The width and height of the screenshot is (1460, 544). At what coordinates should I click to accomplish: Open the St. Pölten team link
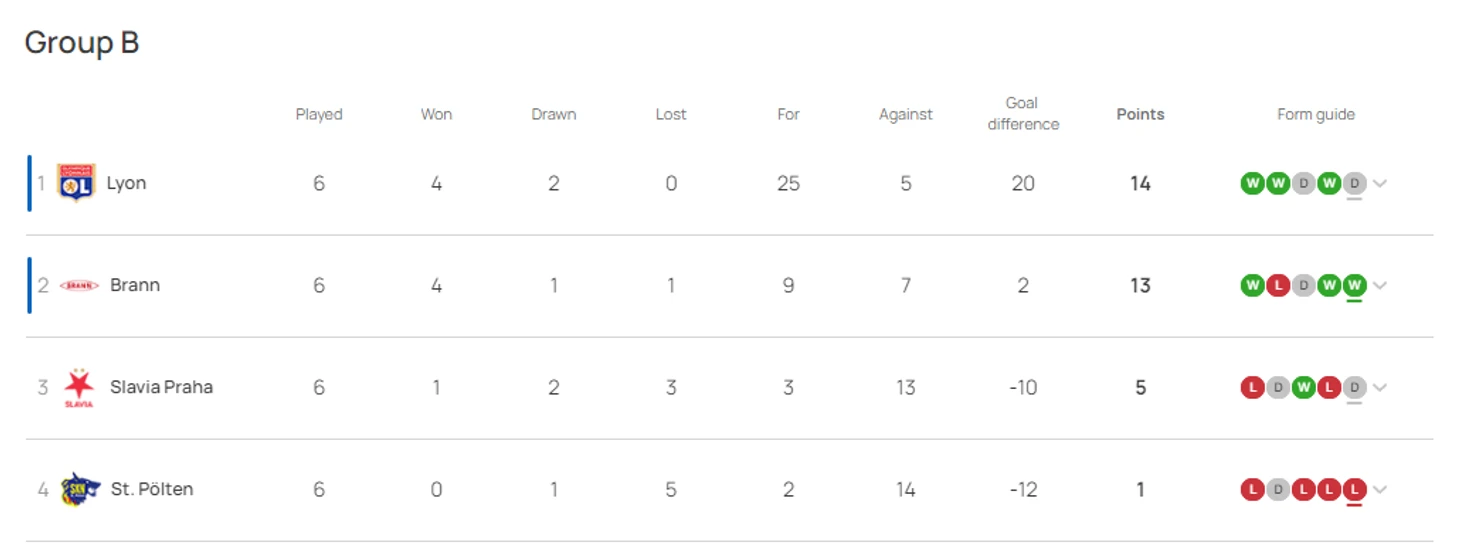pyautogui.click(x=152, y=489)
